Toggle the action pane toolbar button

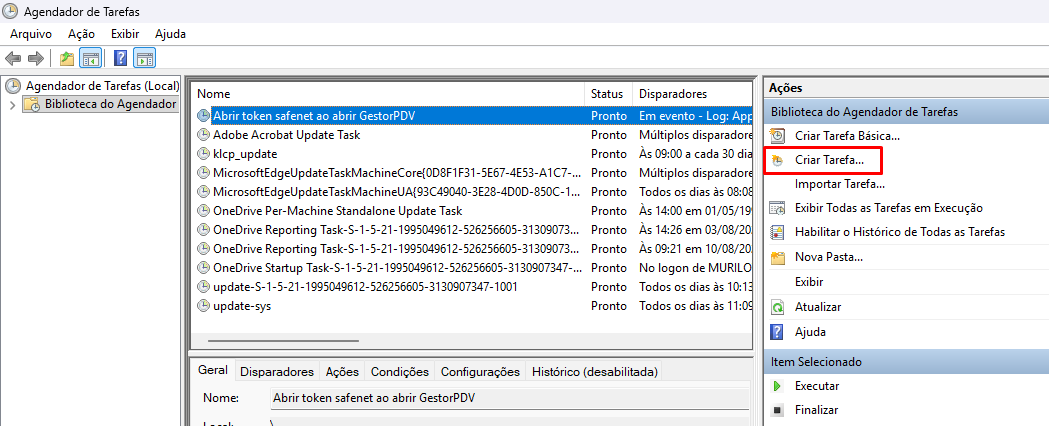coord(144,58)
